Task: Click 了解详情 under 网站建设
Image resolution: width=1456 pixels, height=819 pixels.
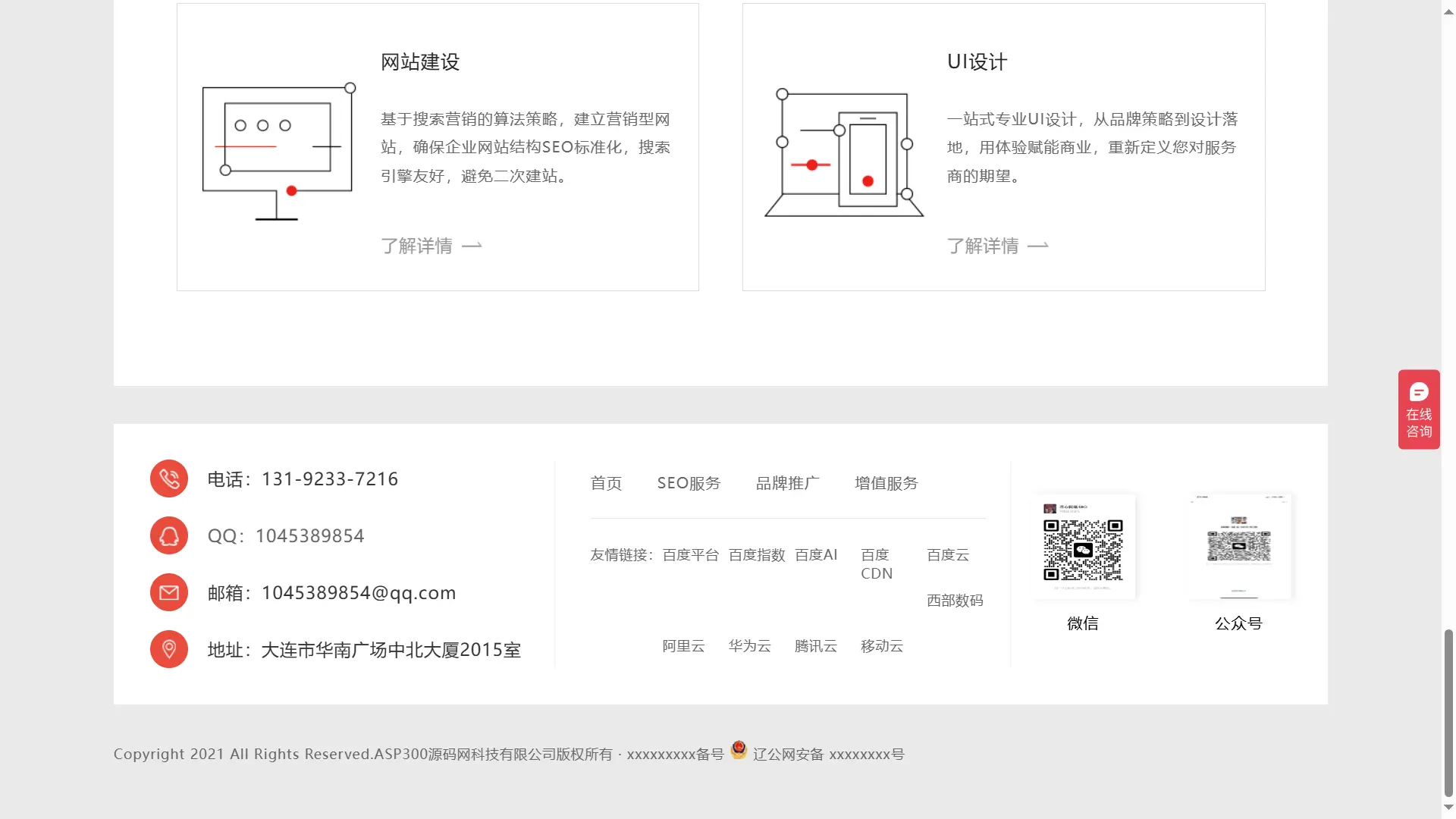Action: pyautogui.click(x=416, y=245)
